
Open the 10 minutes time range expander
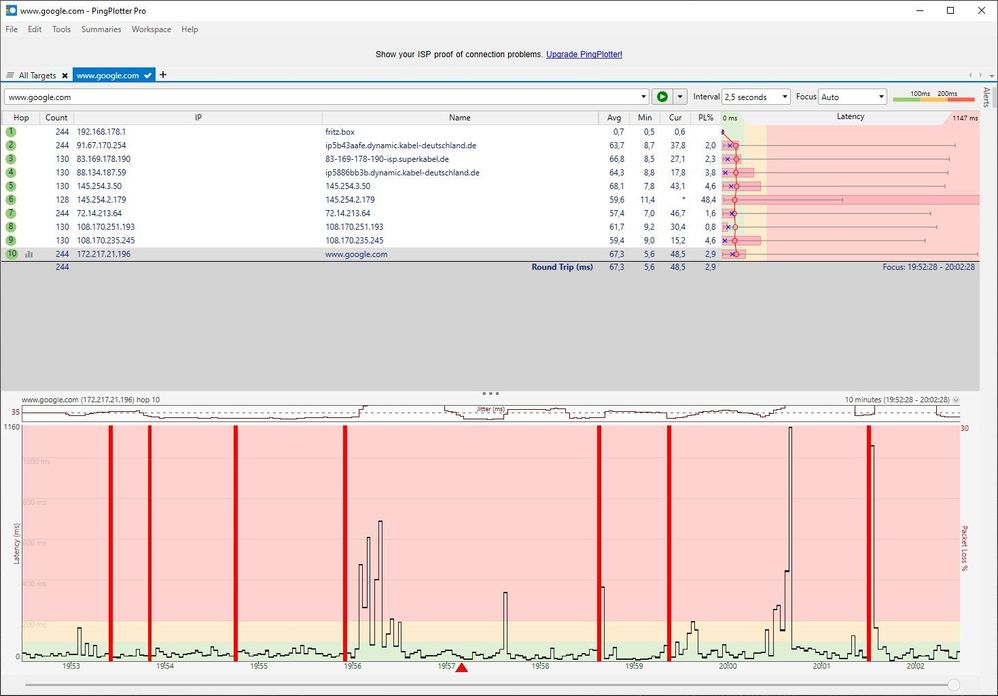pos(955,400)
